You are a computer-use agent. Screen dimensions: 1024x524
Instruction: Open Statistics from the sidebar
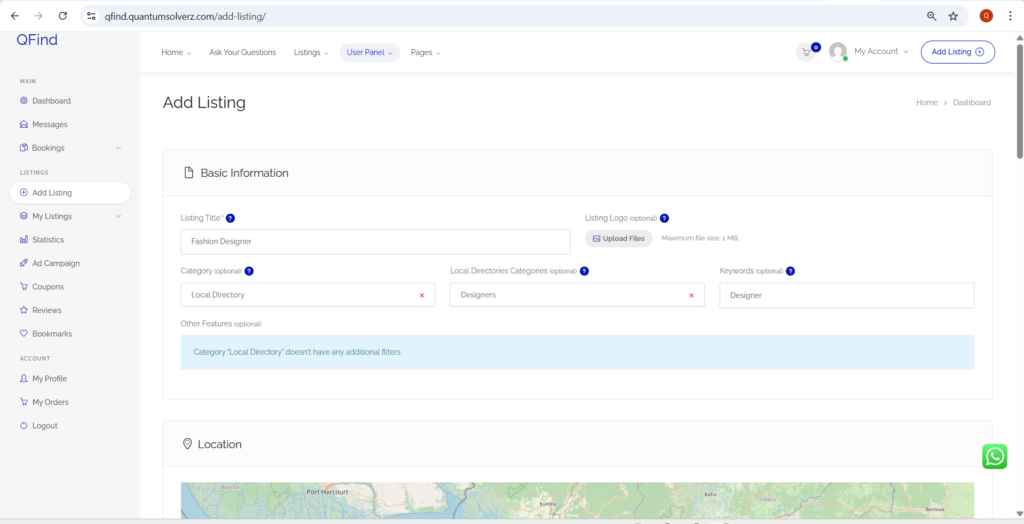point(47,240)
